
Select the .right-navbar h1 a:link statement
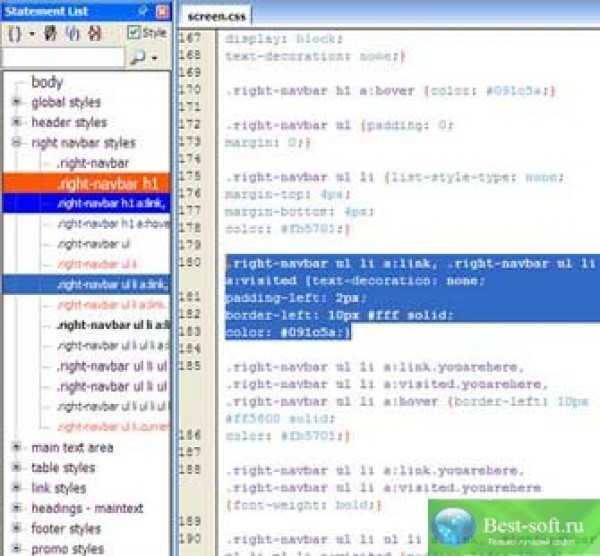point(86,204)
